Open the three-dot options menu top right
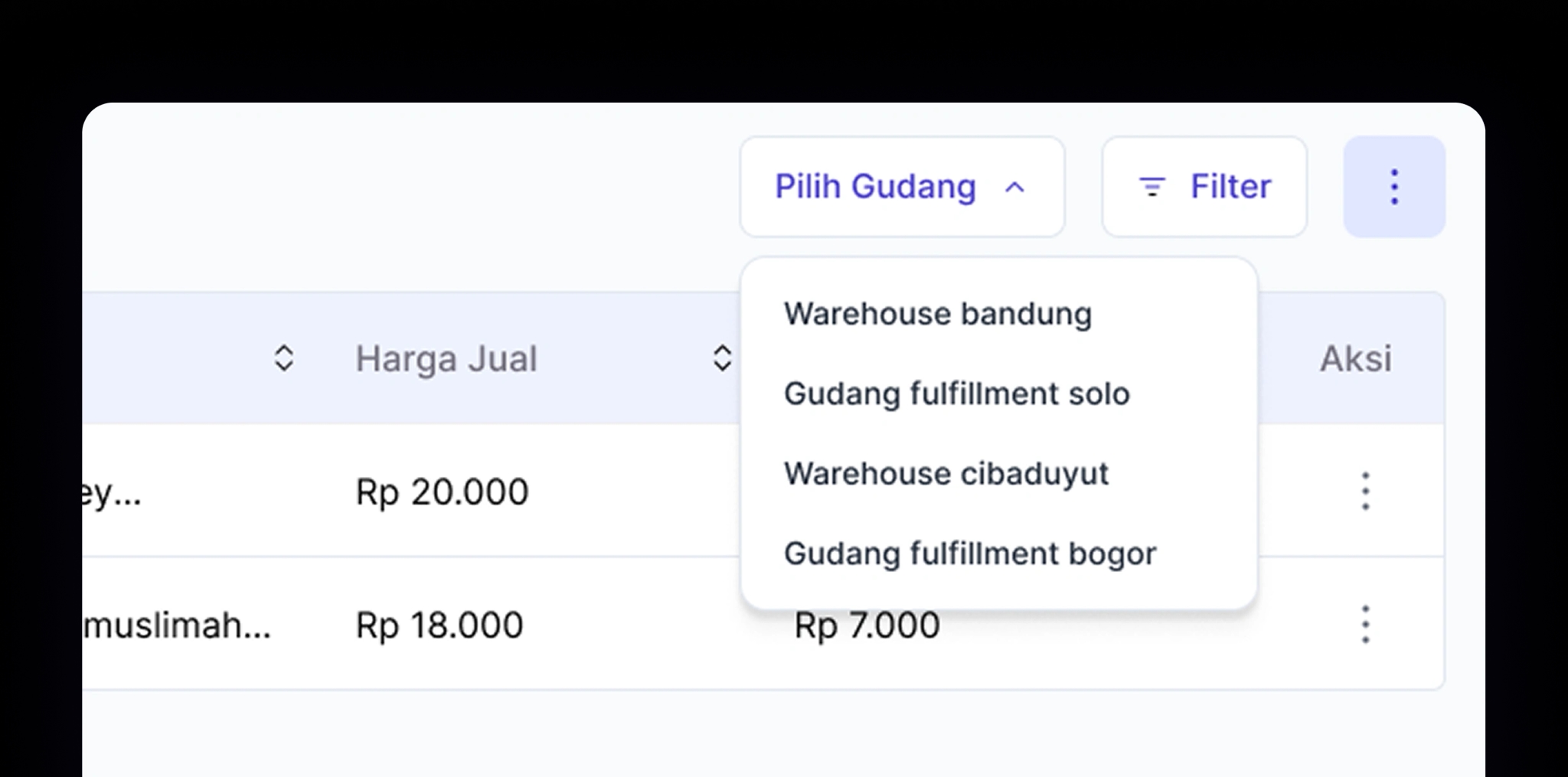The width and height of the screenshot is (1568, 777). click(x=1393, y=186)
